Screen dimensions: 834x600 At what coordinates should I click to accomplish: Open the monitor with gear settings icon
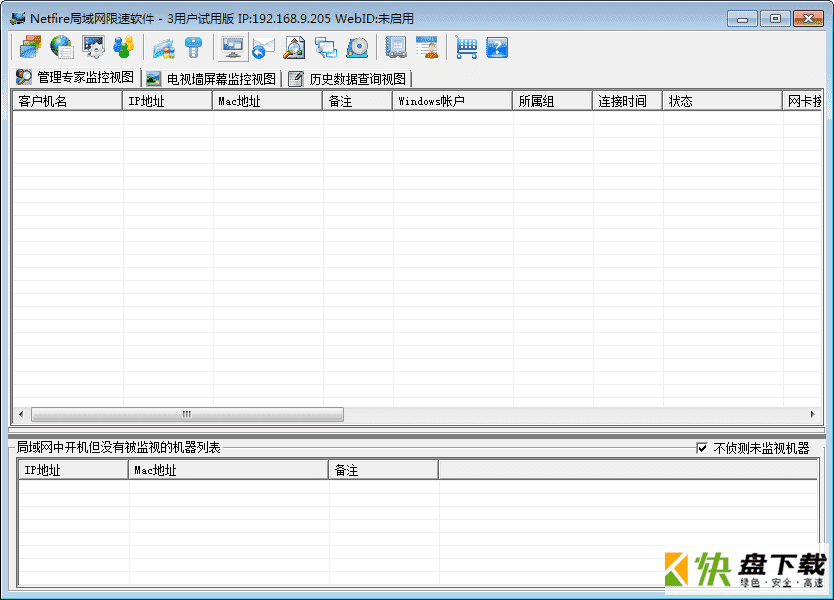93,47
